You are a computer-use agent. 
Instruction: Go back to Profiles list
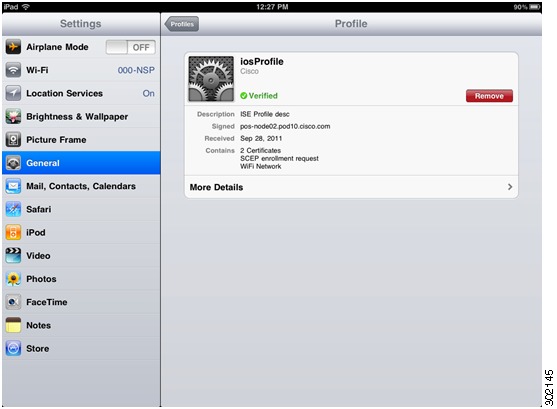point(182,24)
